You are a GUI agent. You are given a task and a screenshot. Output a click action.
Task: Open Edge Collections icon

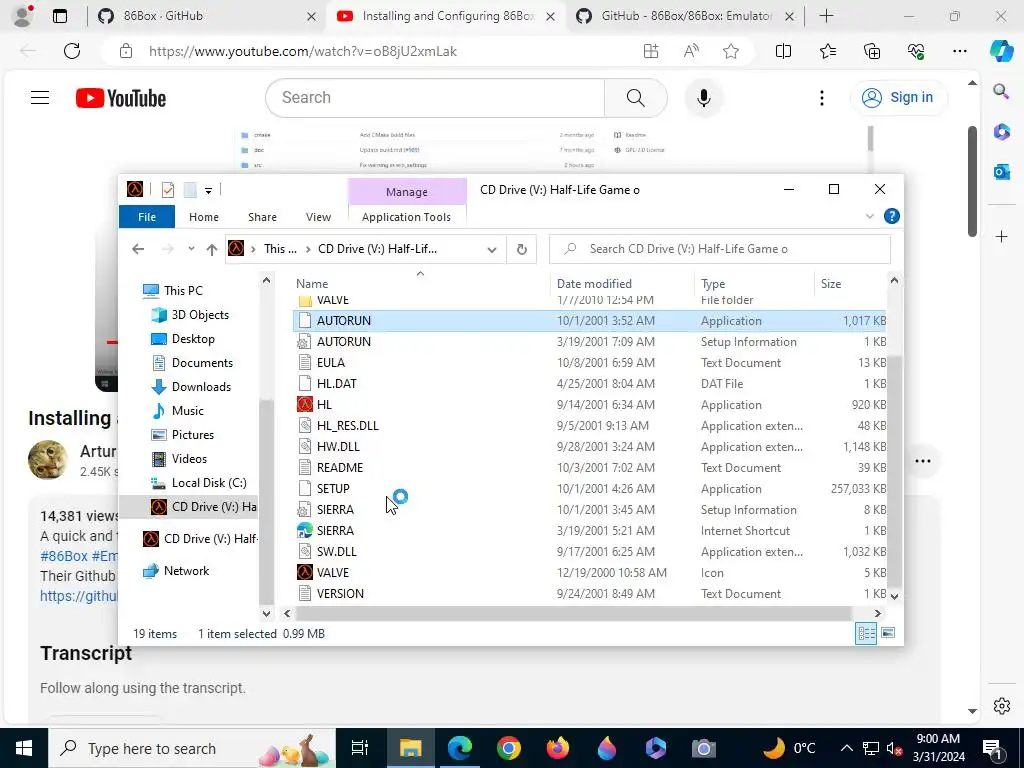(872, 51)
